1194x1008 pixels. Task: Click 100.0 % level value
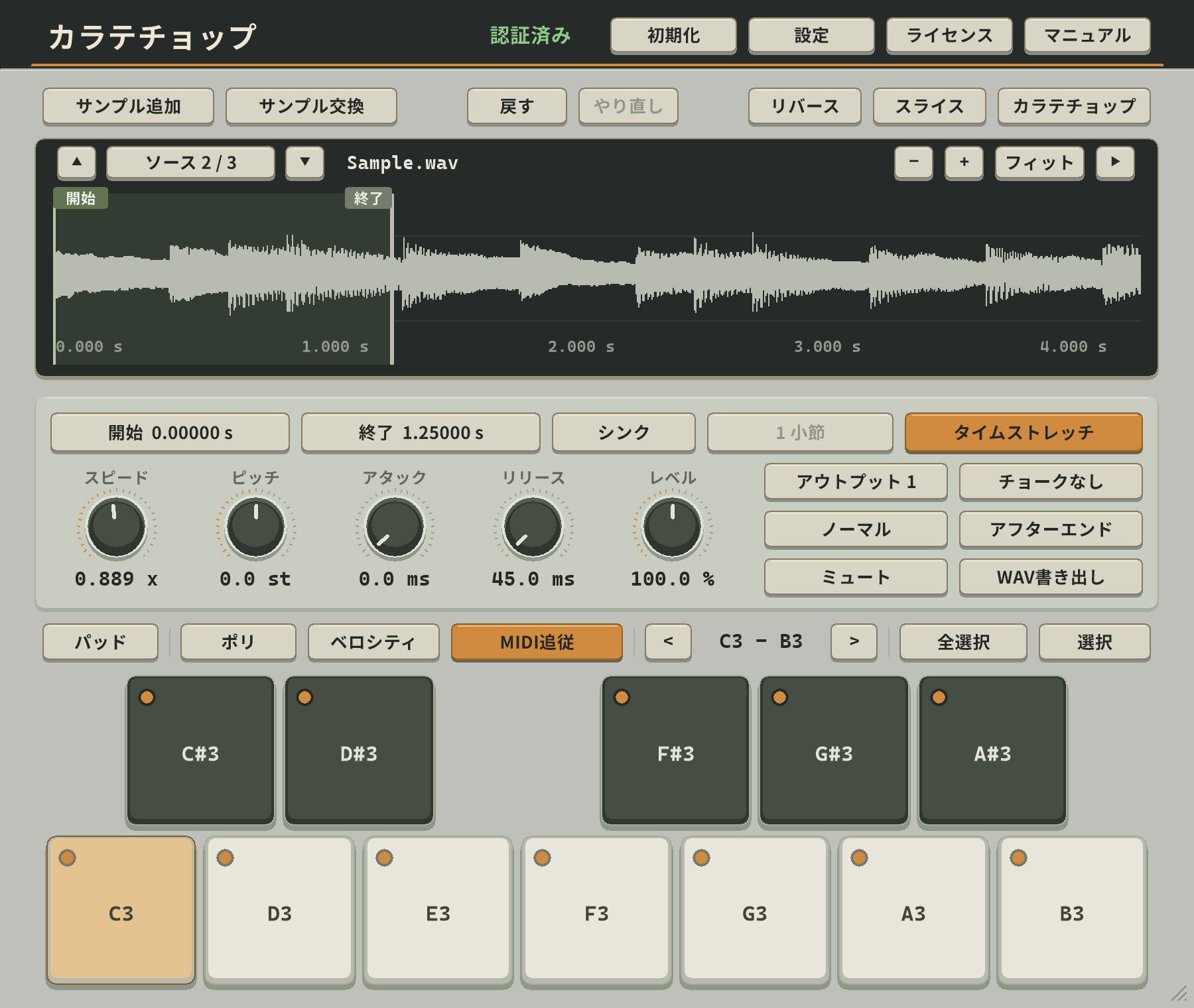[673, 579]
